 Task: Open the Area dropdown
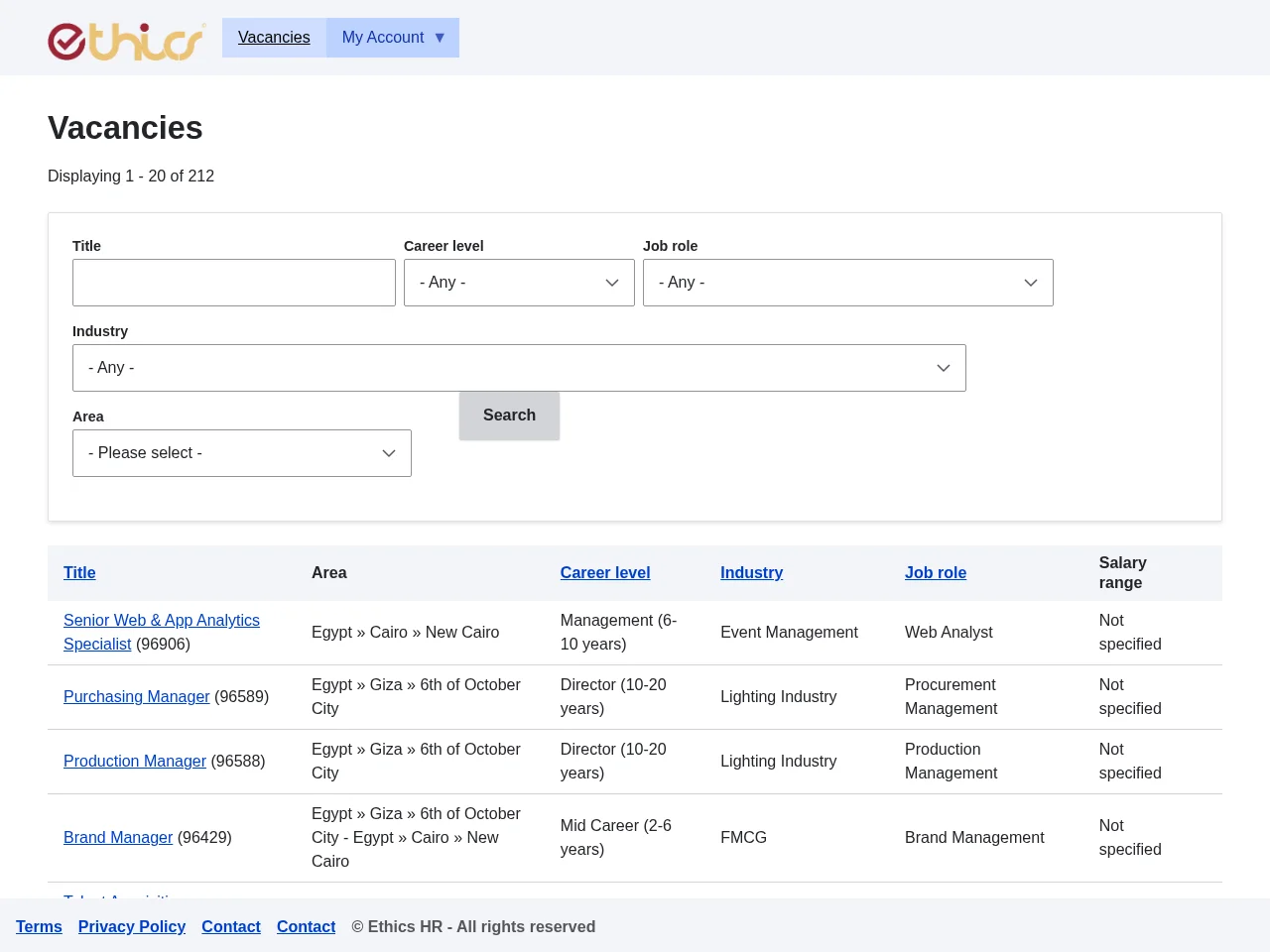coord(242,453)
